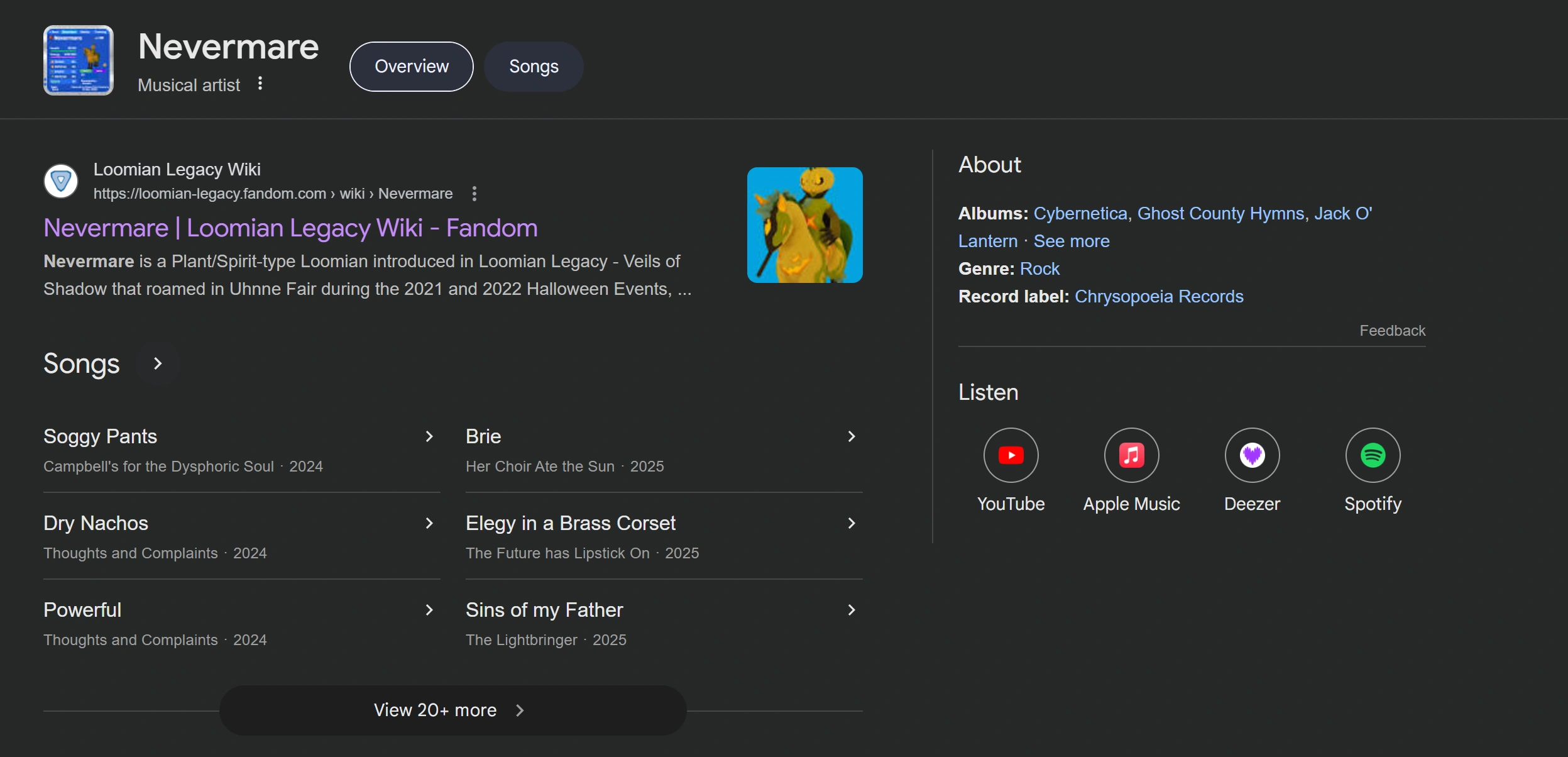Expand the Brie song chevron
The height and width of the screenshot is (757, 1568).
pos(852,436)
